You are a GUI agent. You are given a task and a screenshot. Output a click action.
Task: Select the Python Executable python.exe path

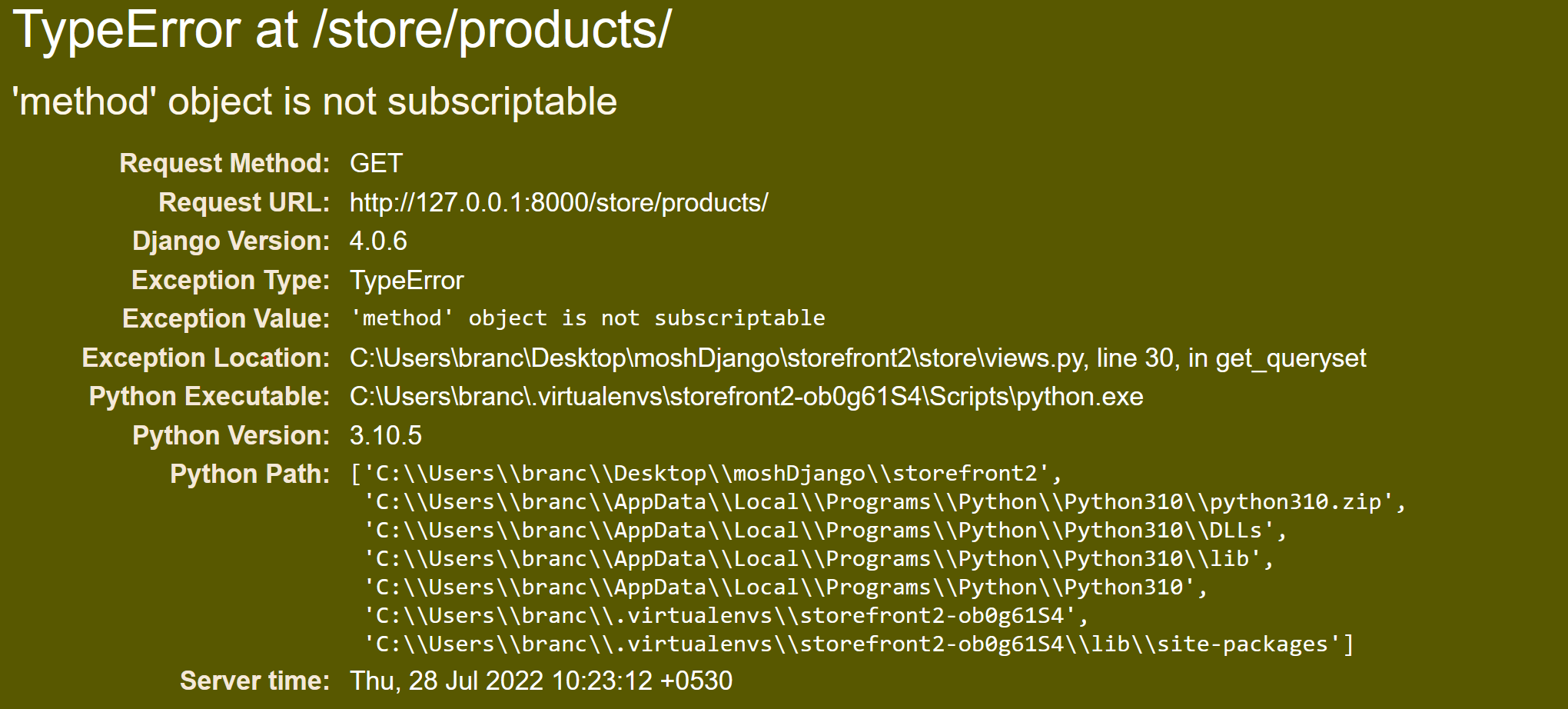(746, 397)
